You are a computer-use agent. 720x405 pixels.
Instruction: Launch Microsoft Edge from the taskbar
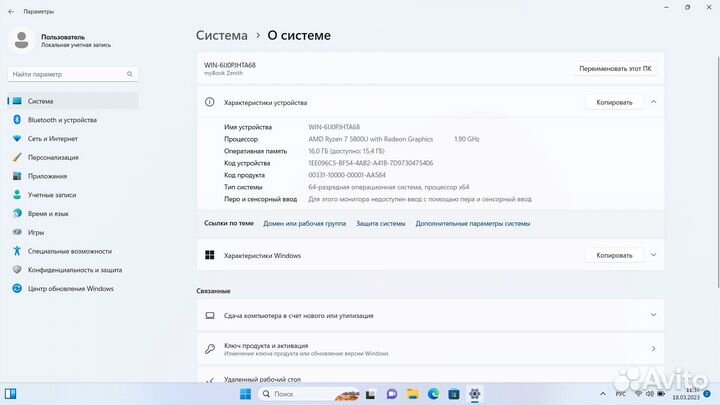(433, 394)
